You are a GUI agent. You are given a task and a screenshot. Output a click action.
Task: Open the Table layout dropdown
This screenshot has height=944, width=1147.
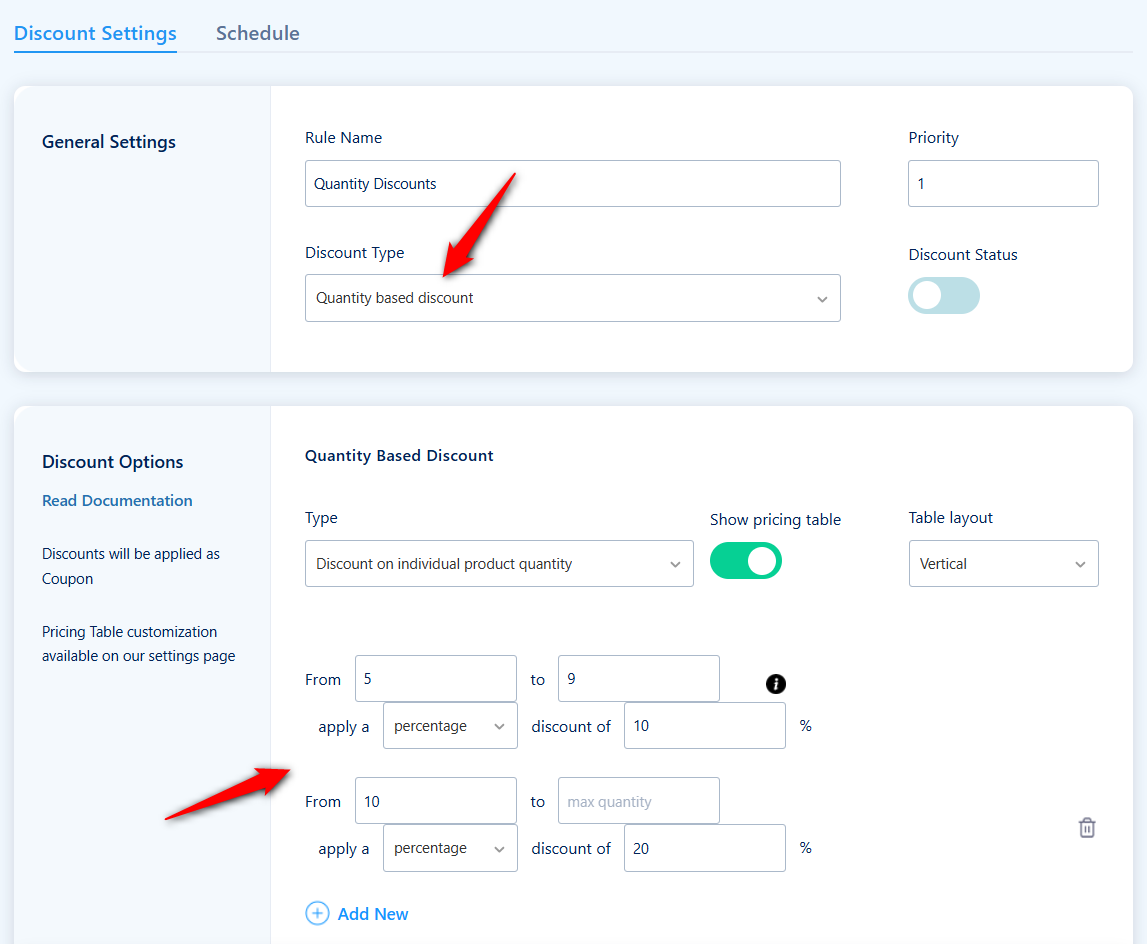pos(1003,563)
